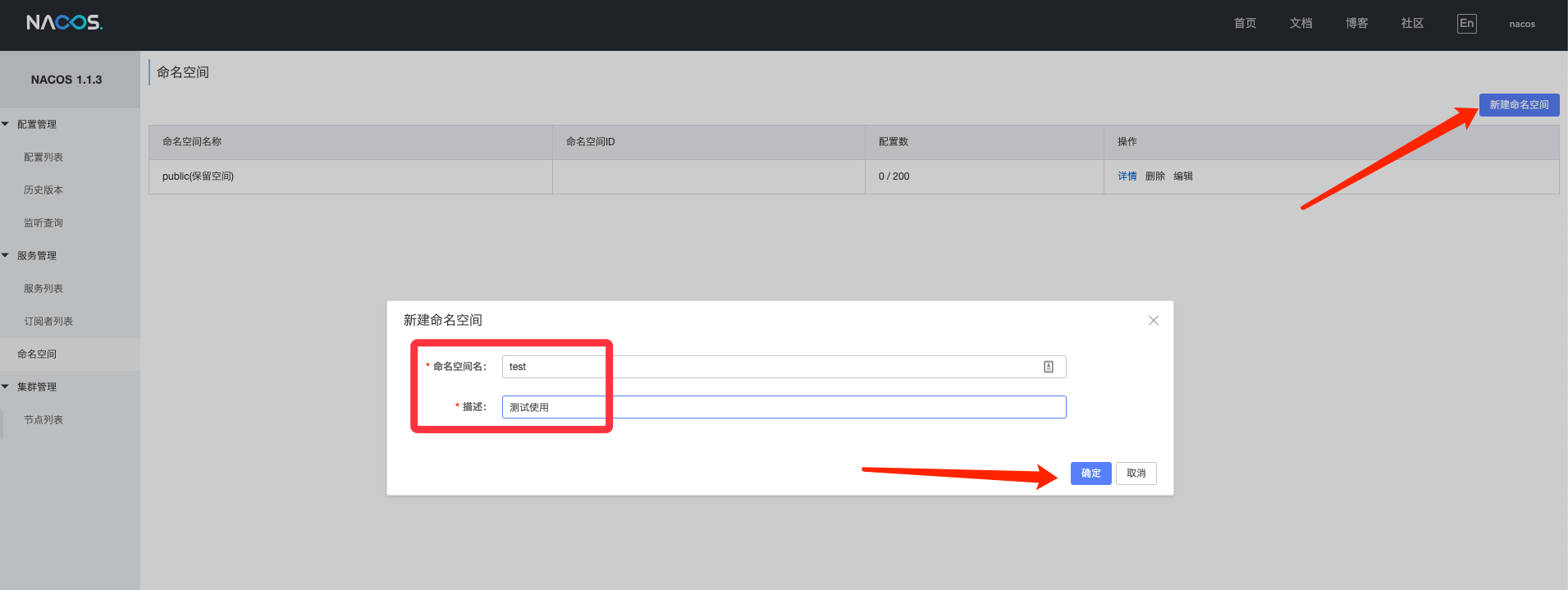Click the autofill icon in 命名空间名 field
The height and width of the screenshot is (590, 1568).
point(1048,367)
